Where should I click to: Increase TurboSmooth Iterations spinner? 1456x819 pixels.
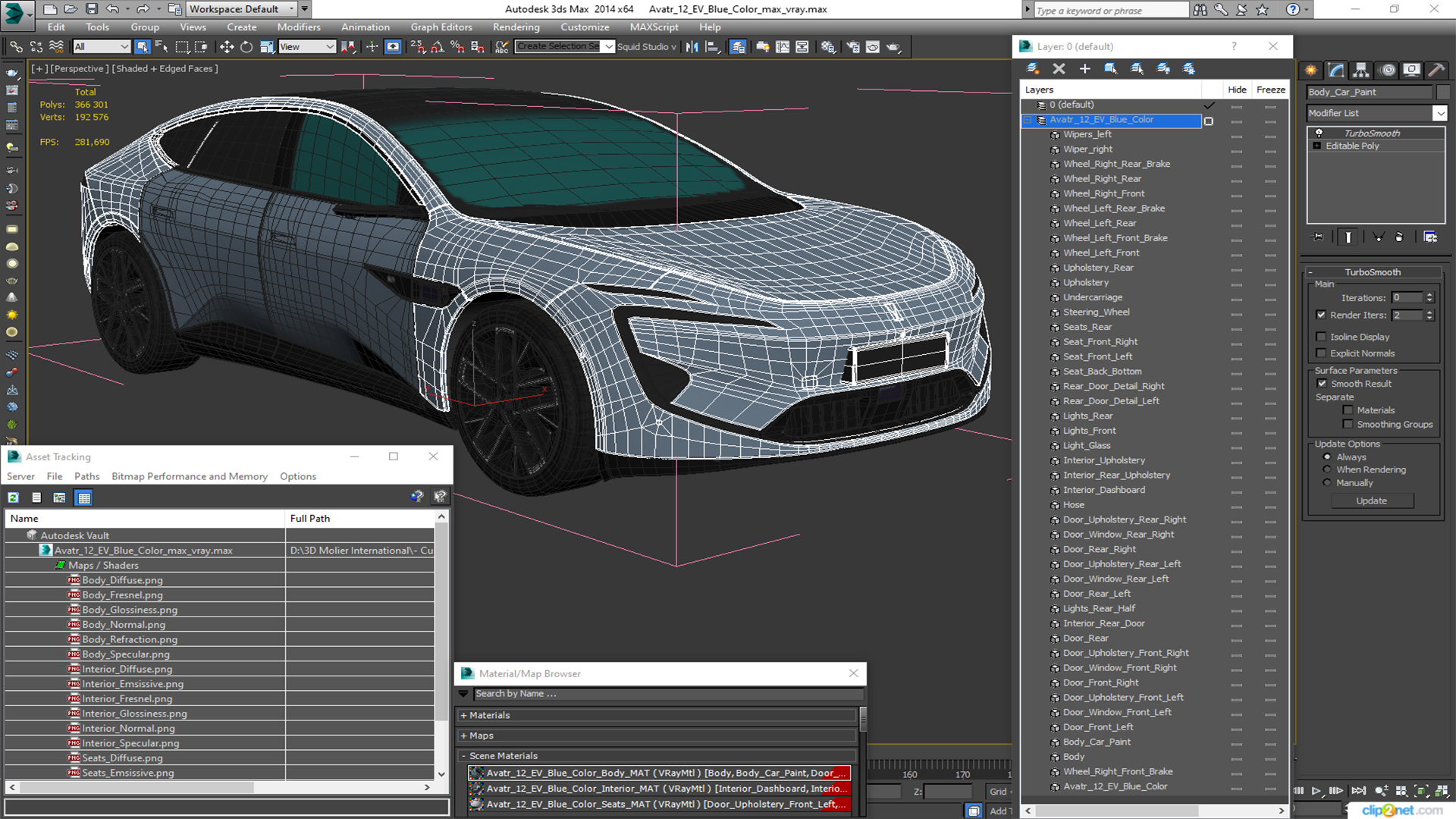[x=1429, y=295]
